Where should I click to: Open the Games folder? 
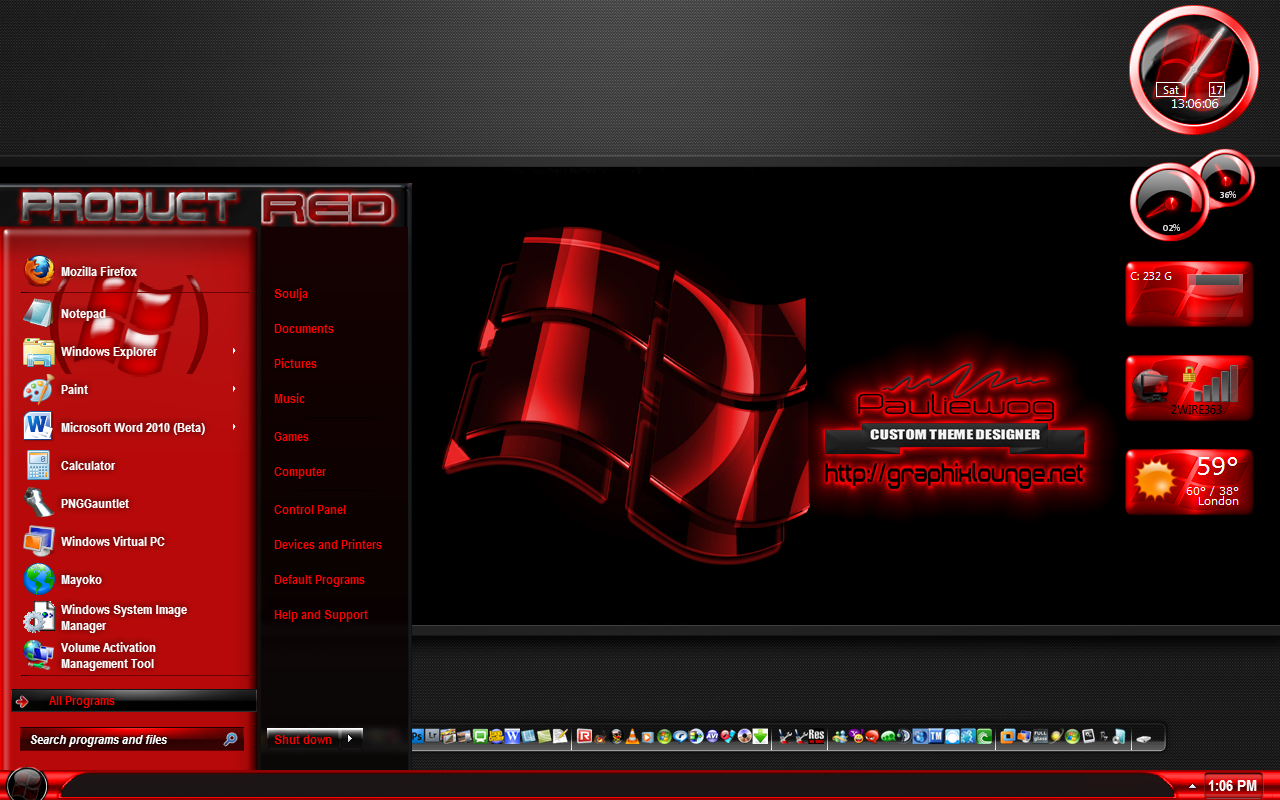click(291, 437)
